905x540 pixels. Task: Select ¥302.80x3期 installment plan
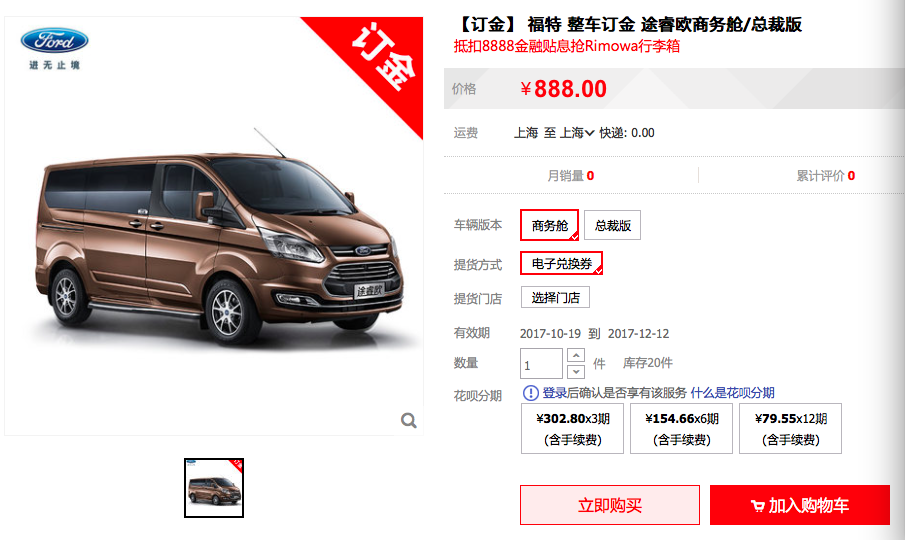pyautogui.click(x=573, y=429)
